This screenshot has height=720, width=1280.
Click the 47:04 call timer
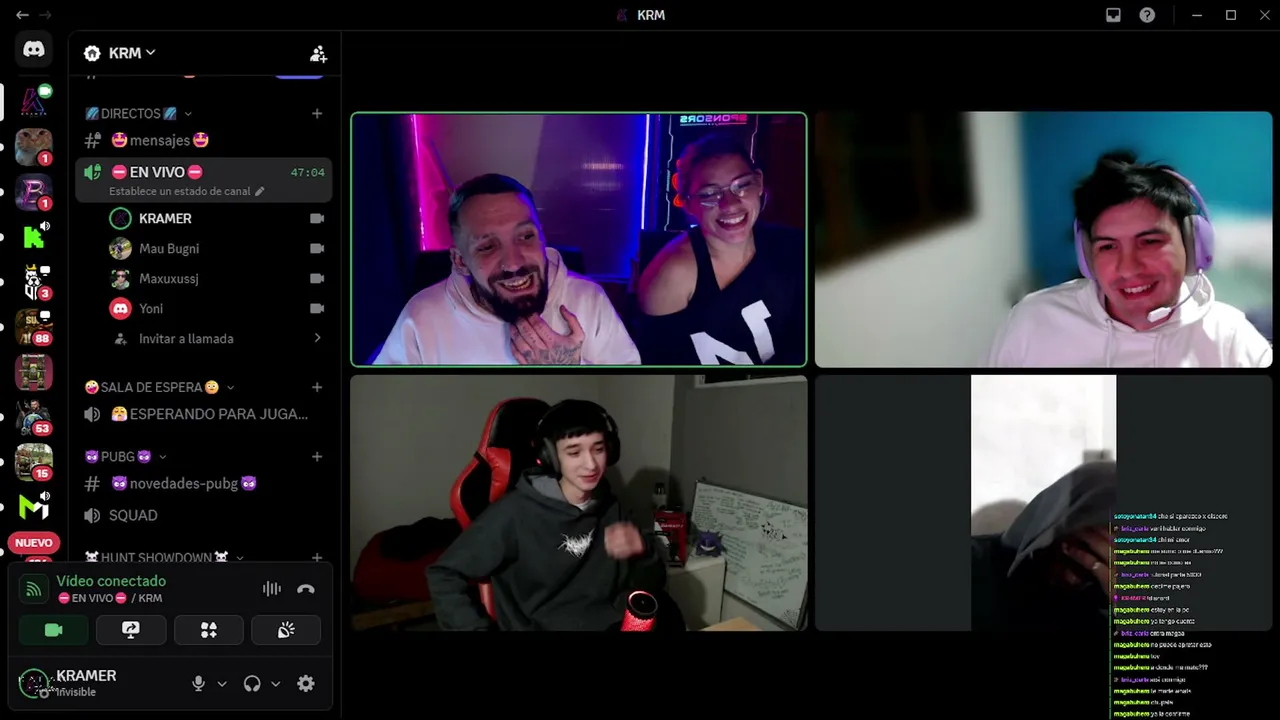coord(307,172)
